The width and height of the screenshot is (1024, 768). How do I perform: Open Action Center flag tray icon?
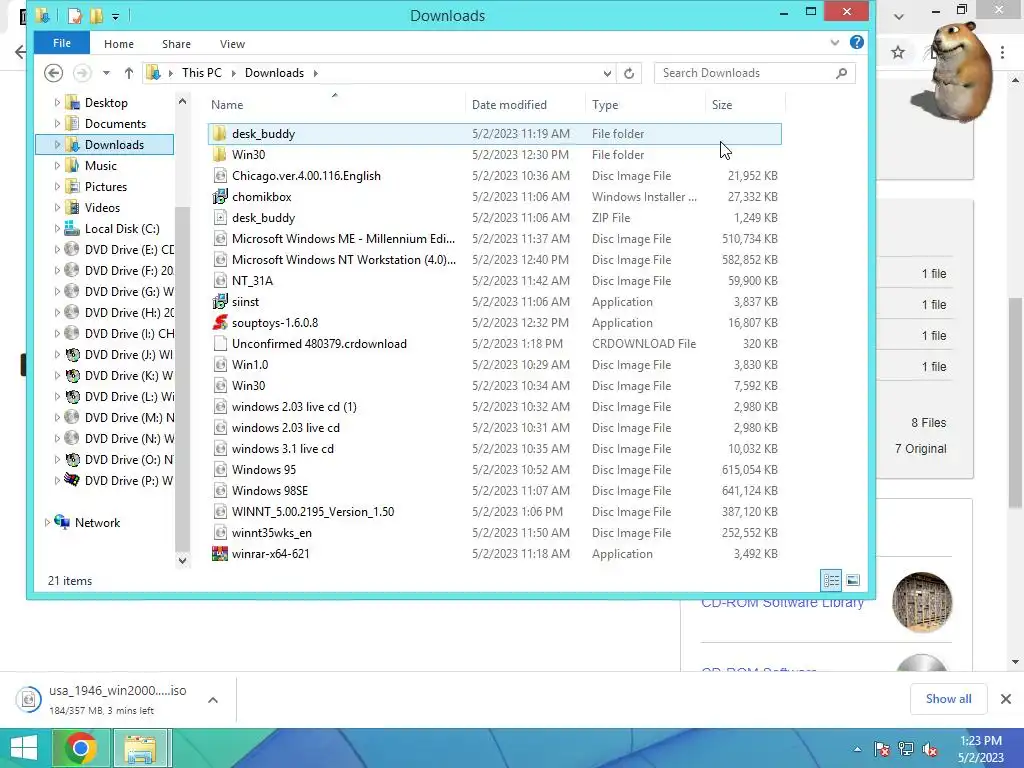pyautogui.click(x=882, y=749)
